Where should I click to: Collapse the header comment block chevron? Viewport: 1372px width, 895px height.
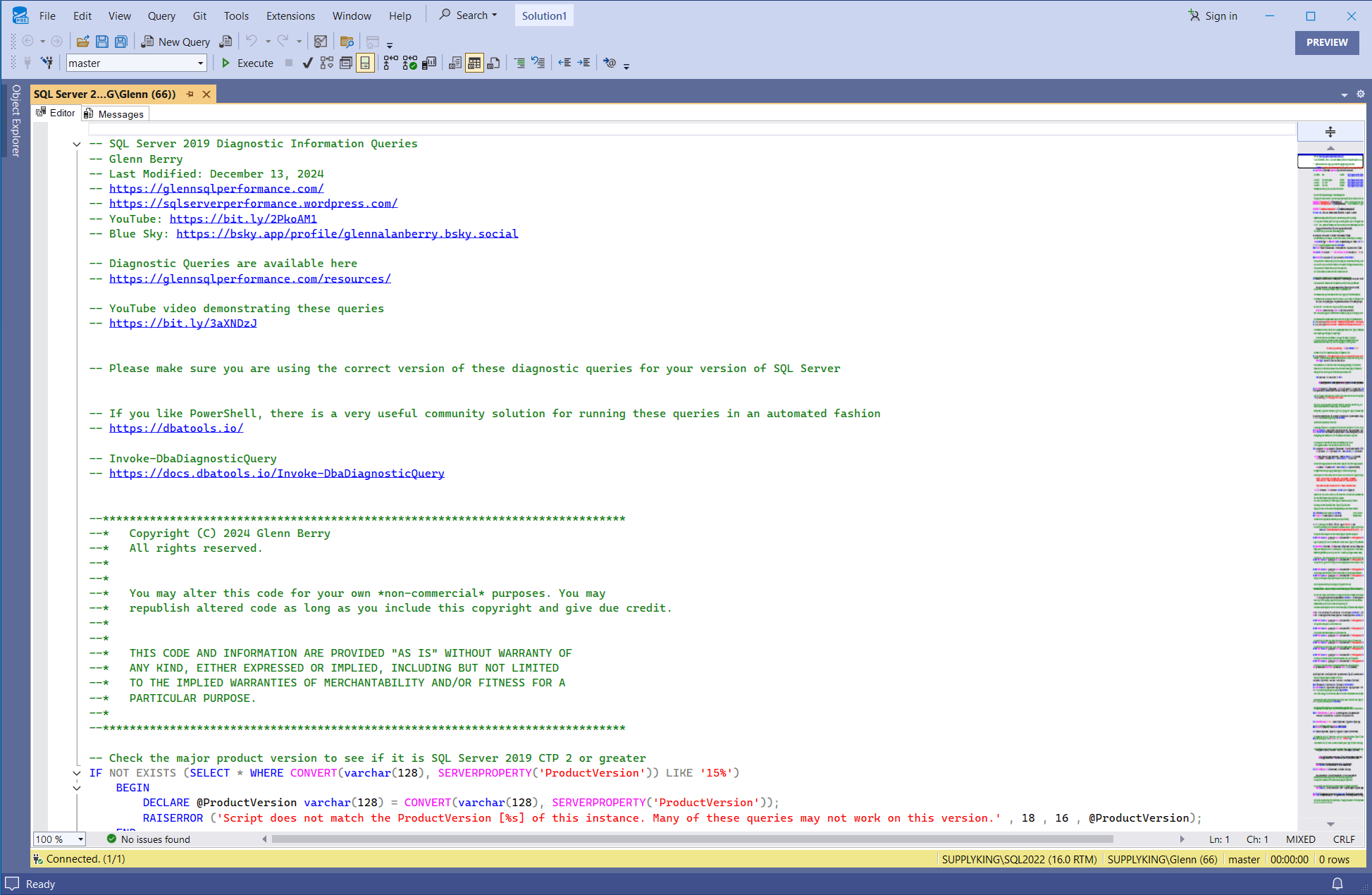coord(77,144)
